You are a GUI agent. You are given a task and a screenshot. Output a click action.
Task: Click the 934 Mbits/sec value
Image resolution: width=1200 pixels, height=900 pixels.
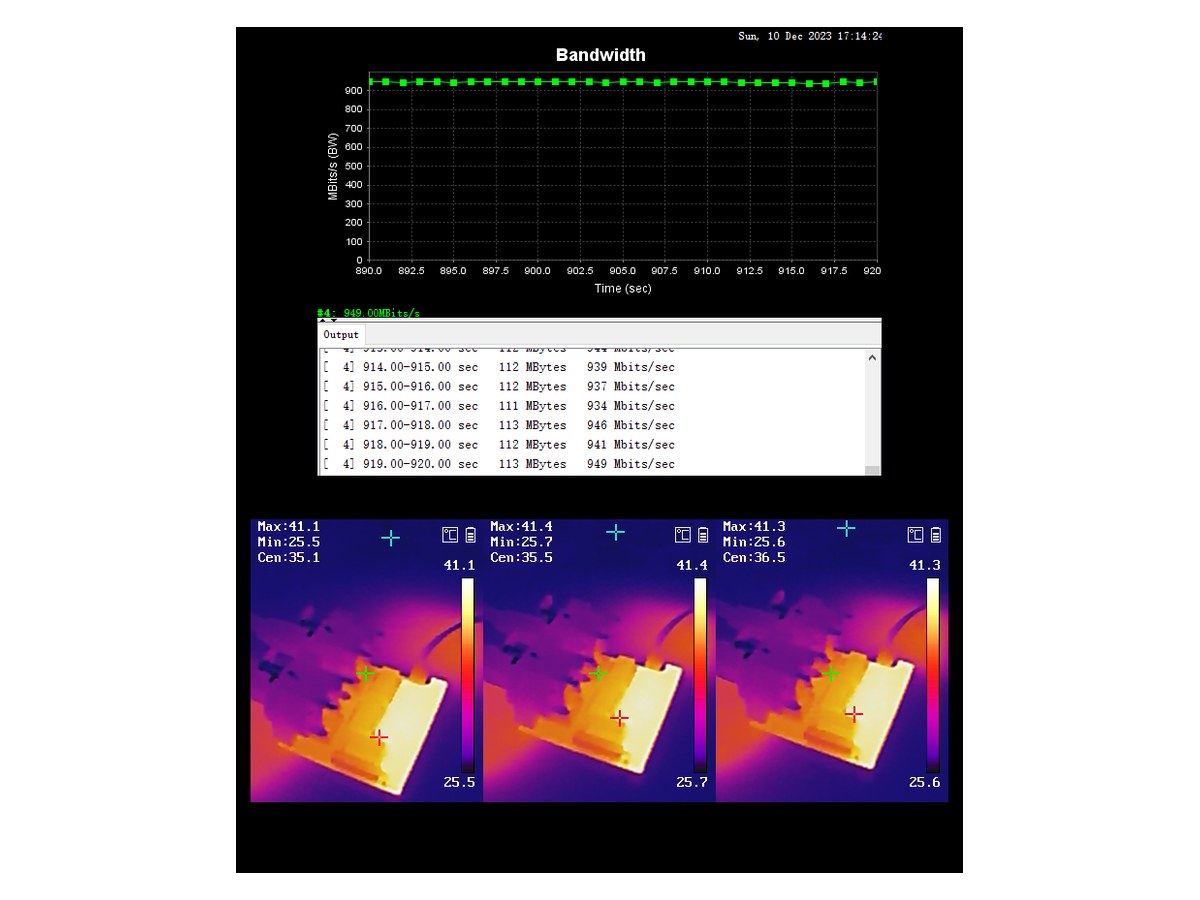click(x=631, y=406)
